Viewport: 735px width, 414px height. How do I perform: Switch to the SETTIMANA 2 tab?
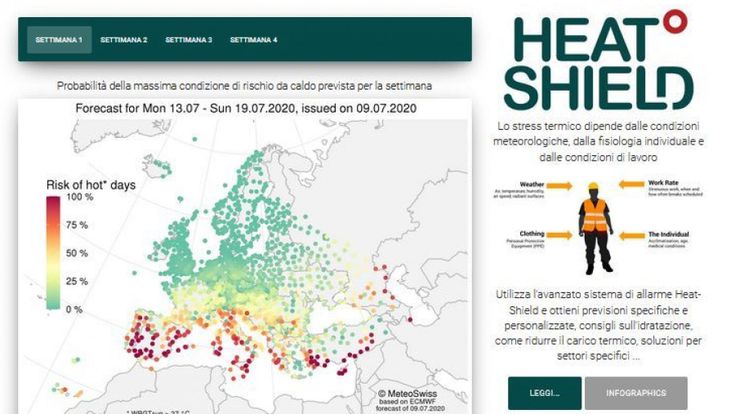coord(124,40)
